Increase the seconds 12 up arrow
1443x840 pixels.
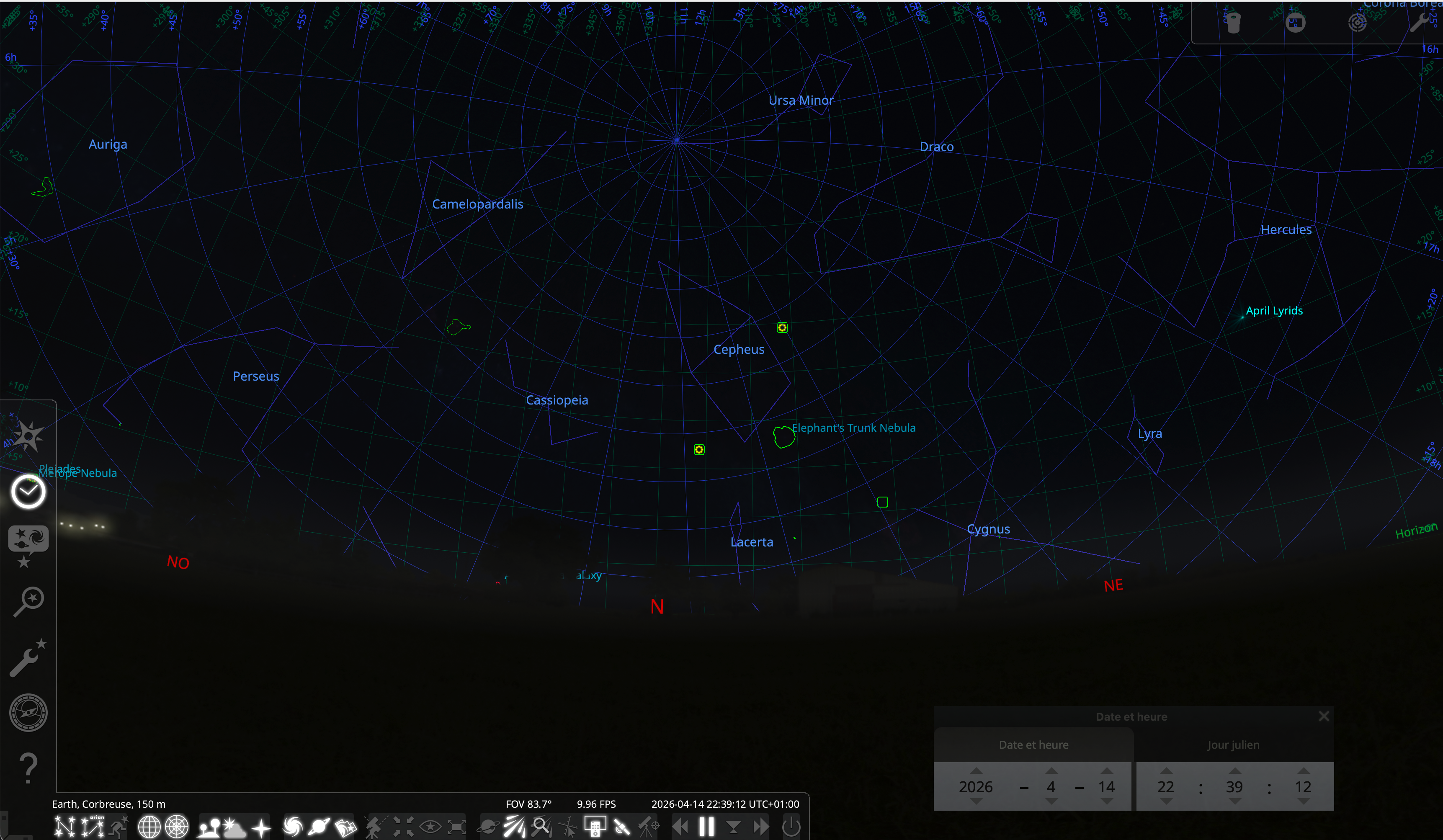click(1303, 771)
